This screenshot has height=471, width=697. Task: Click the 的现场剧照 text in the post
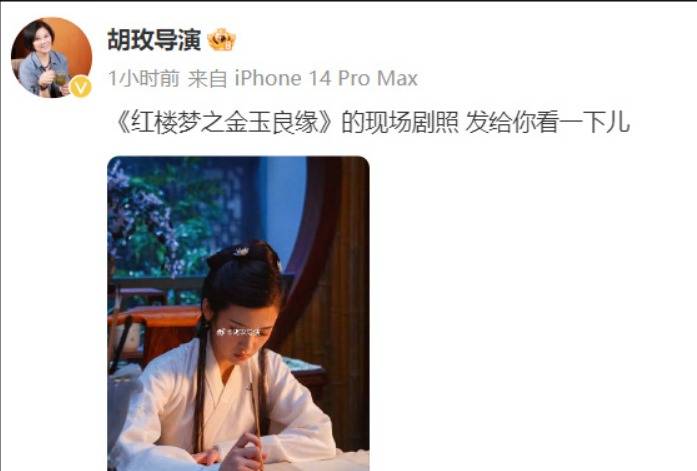[x=400, y=122]
